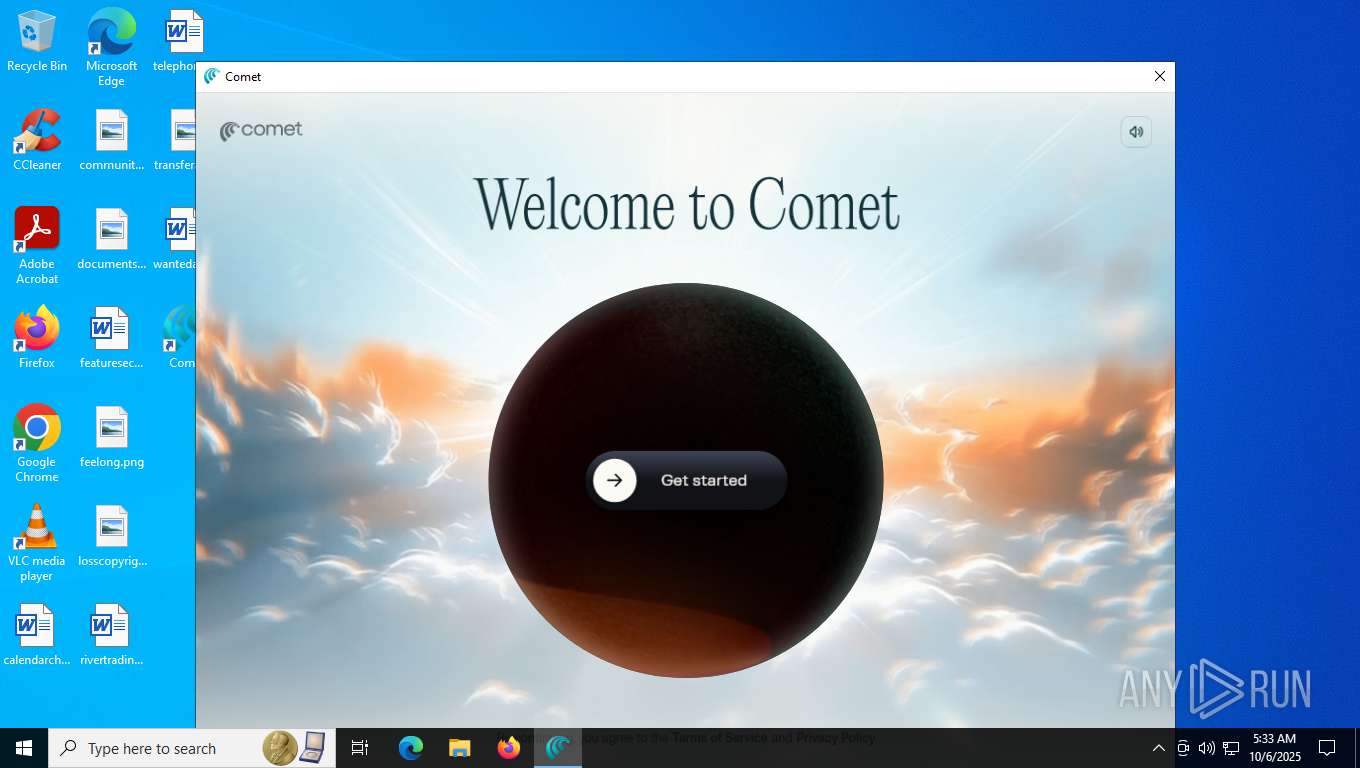Close the Comet welcome window
Image resolution: width=1360 pixels, height=768 pixels.
pos(1160,76)
